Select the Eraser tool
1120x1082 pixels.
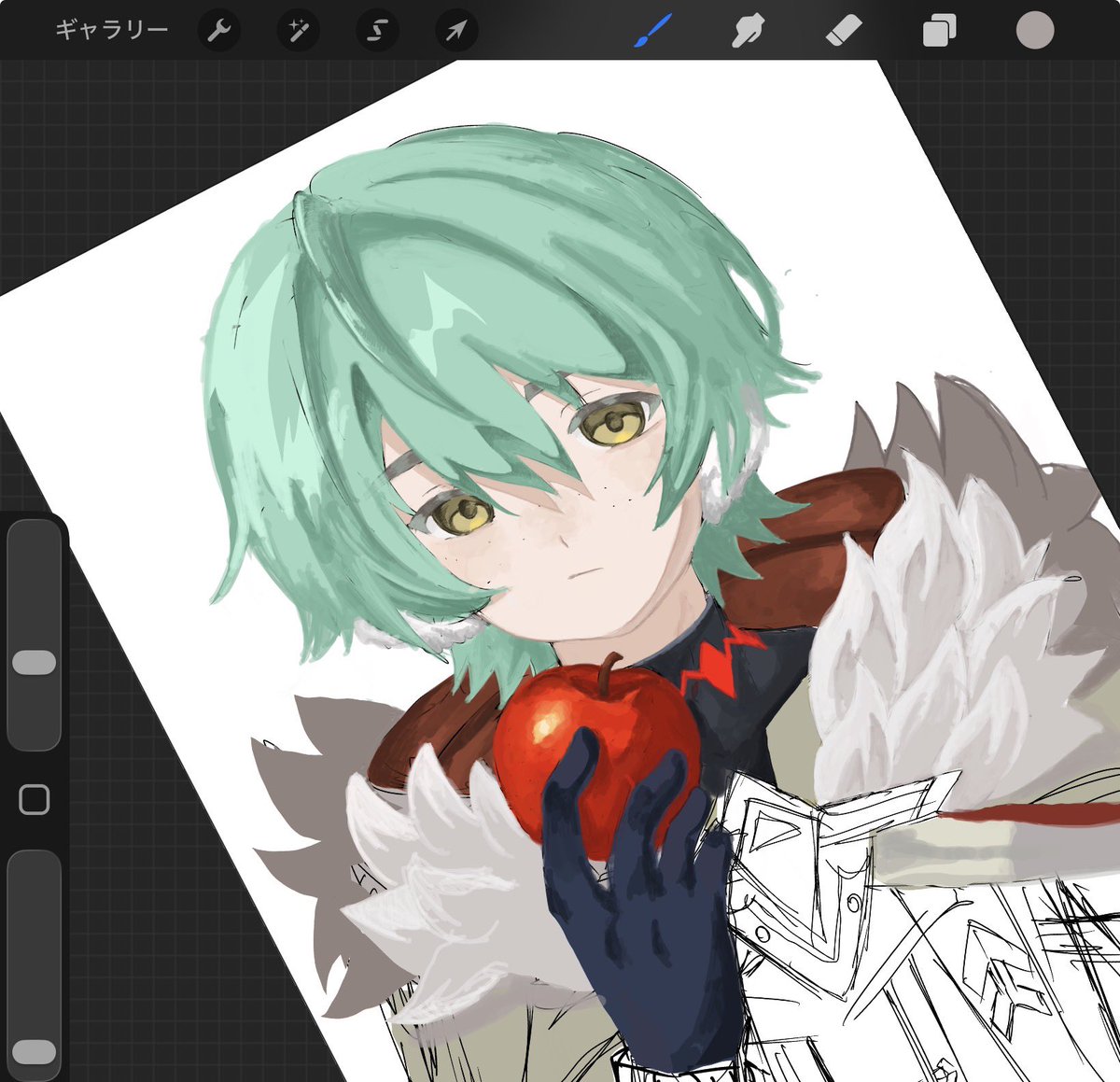click(x=844, y=31)
